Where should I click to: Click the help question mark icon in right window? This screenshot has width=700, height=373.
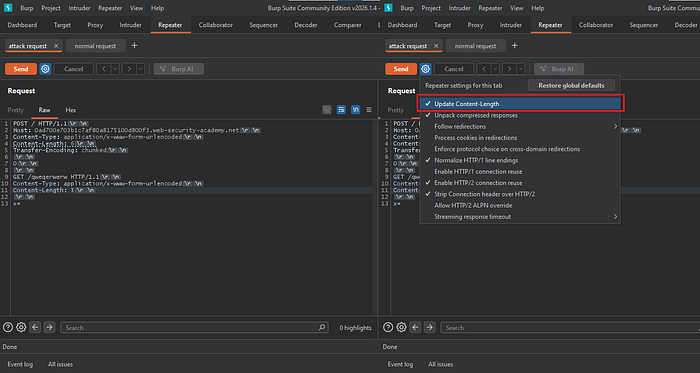[388, 327]
